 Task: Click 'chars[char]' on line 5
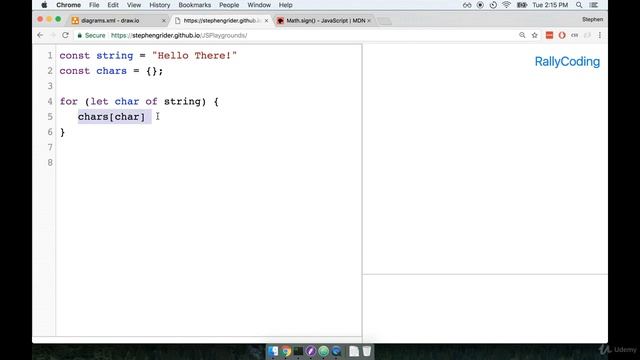click(x=111, y=117)
